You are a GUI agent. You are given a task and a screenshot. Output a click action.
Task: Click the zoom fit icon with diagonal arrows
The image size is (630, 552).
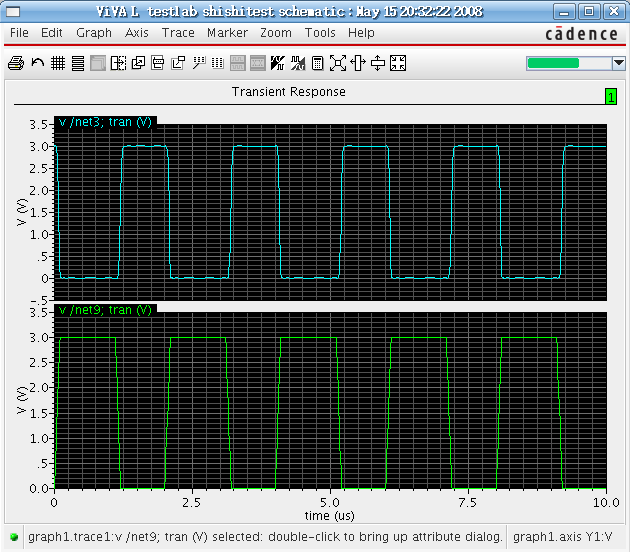(x=338, y=63)
